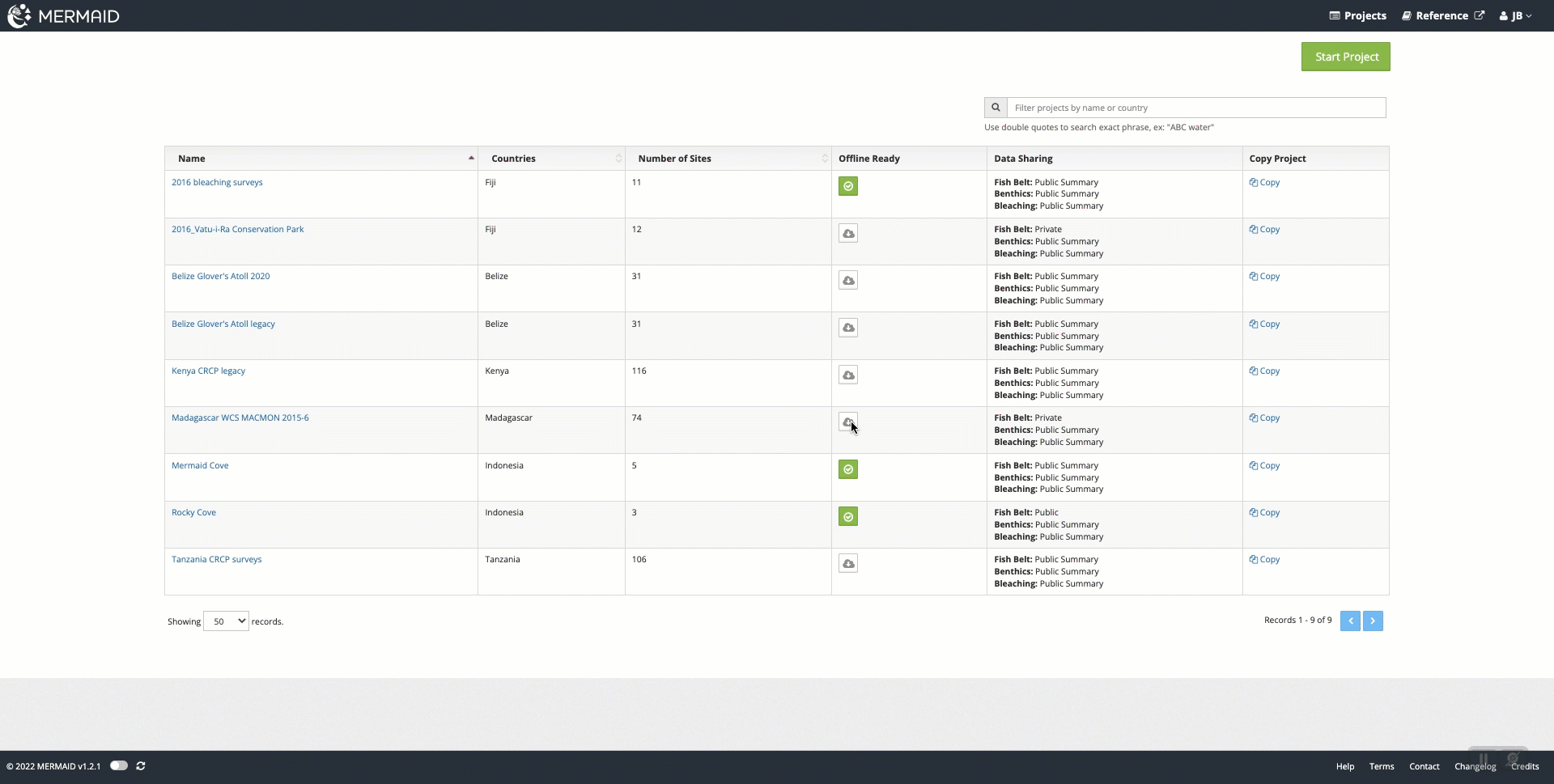Click the filter projects search field

pos(1195,108)
